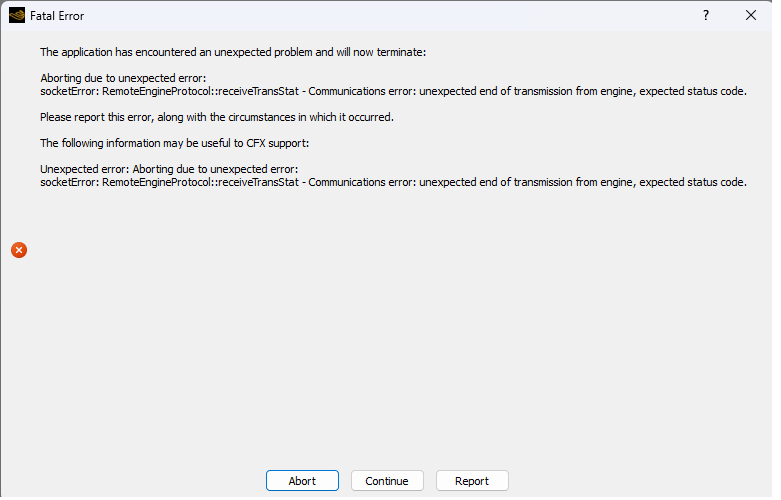
Task: Close the Fatal Error dialog window
Action: (x=751, y=15)
